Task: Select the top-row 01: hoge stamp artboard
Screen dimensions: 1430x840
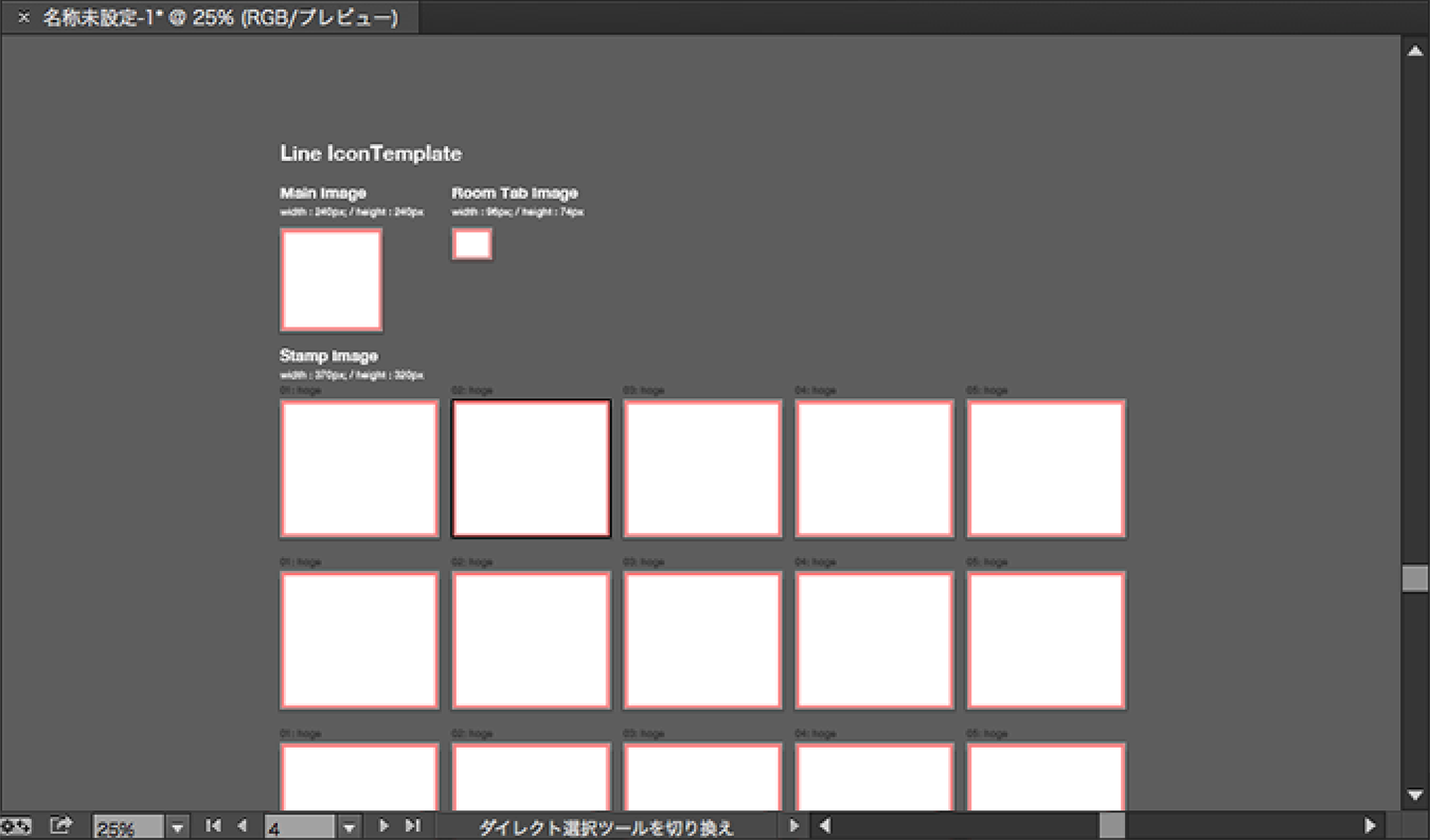Action: point(359,469)
